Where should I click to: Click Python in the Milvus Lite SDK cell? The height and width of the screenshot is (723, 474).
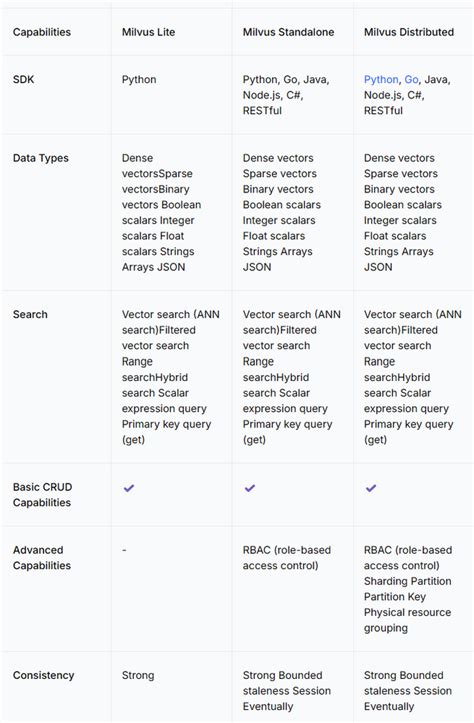pyautogui.click(x=139, y=80)
